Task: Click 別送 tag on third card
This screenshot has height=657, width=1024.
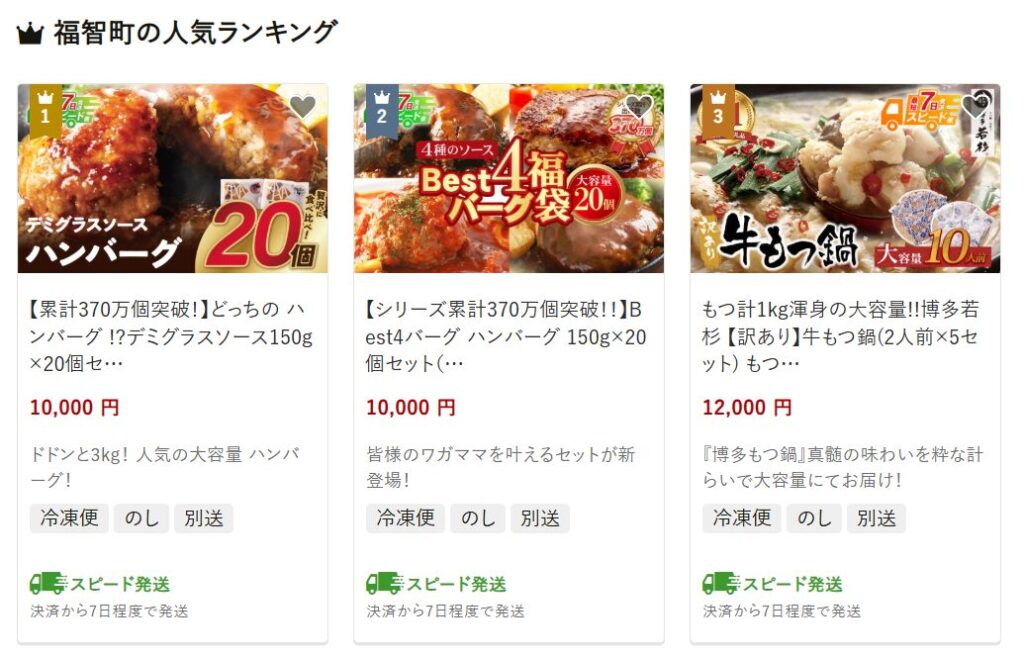Action: click(876, 519)
